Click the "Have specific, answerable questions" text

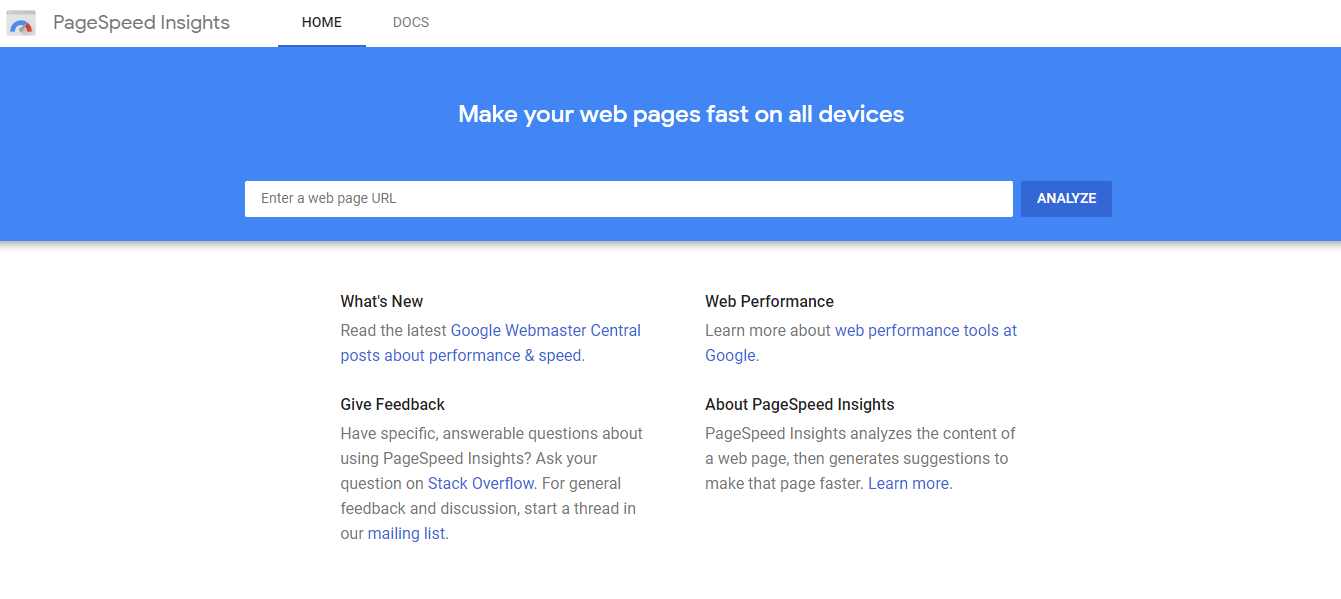coord(491,434)
